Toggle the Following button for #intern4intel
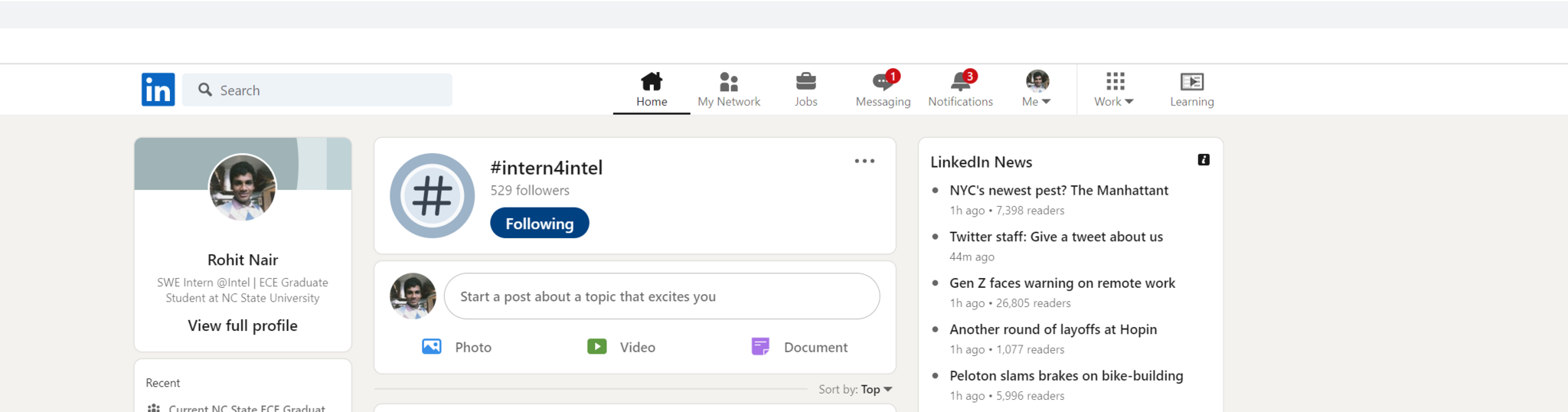 (539, 224)
